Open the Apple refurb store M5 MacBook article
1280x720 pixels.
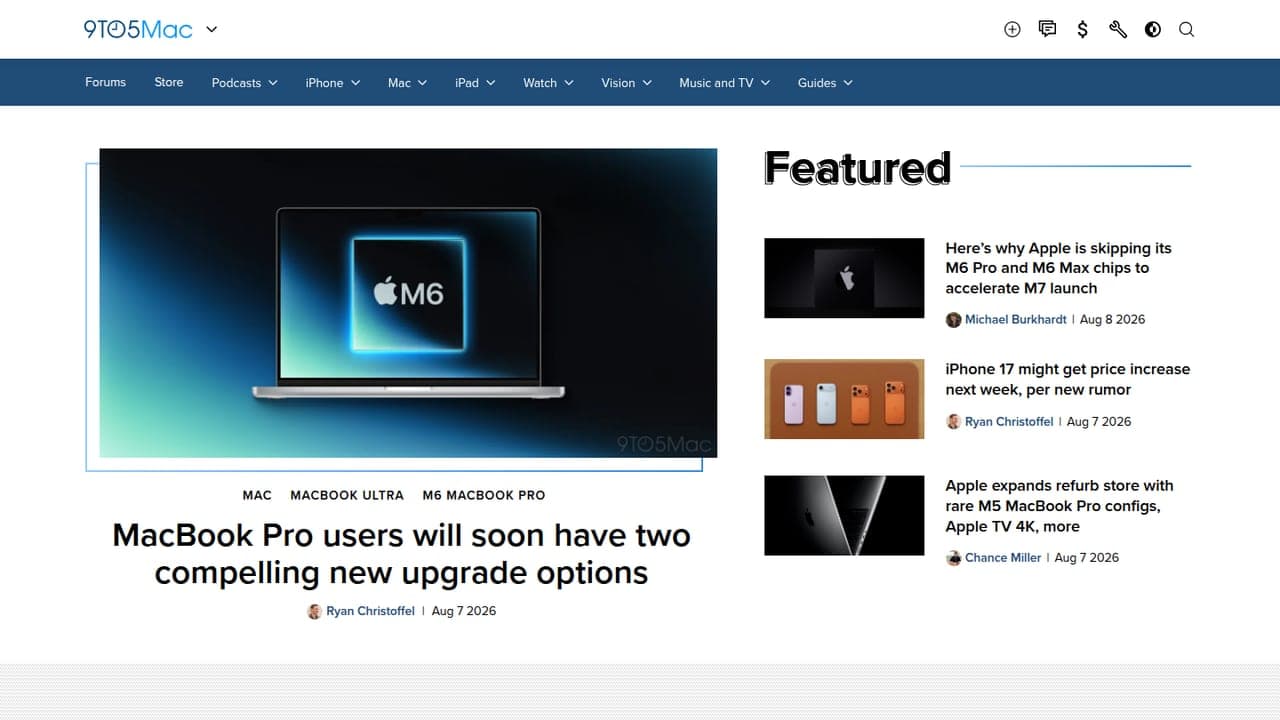(1059, 506)
